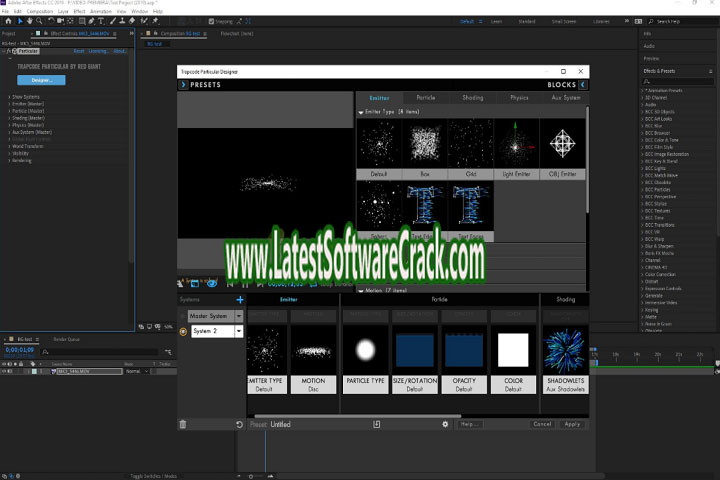Click the workspace overflow double-arrow icon

(627, 21)
